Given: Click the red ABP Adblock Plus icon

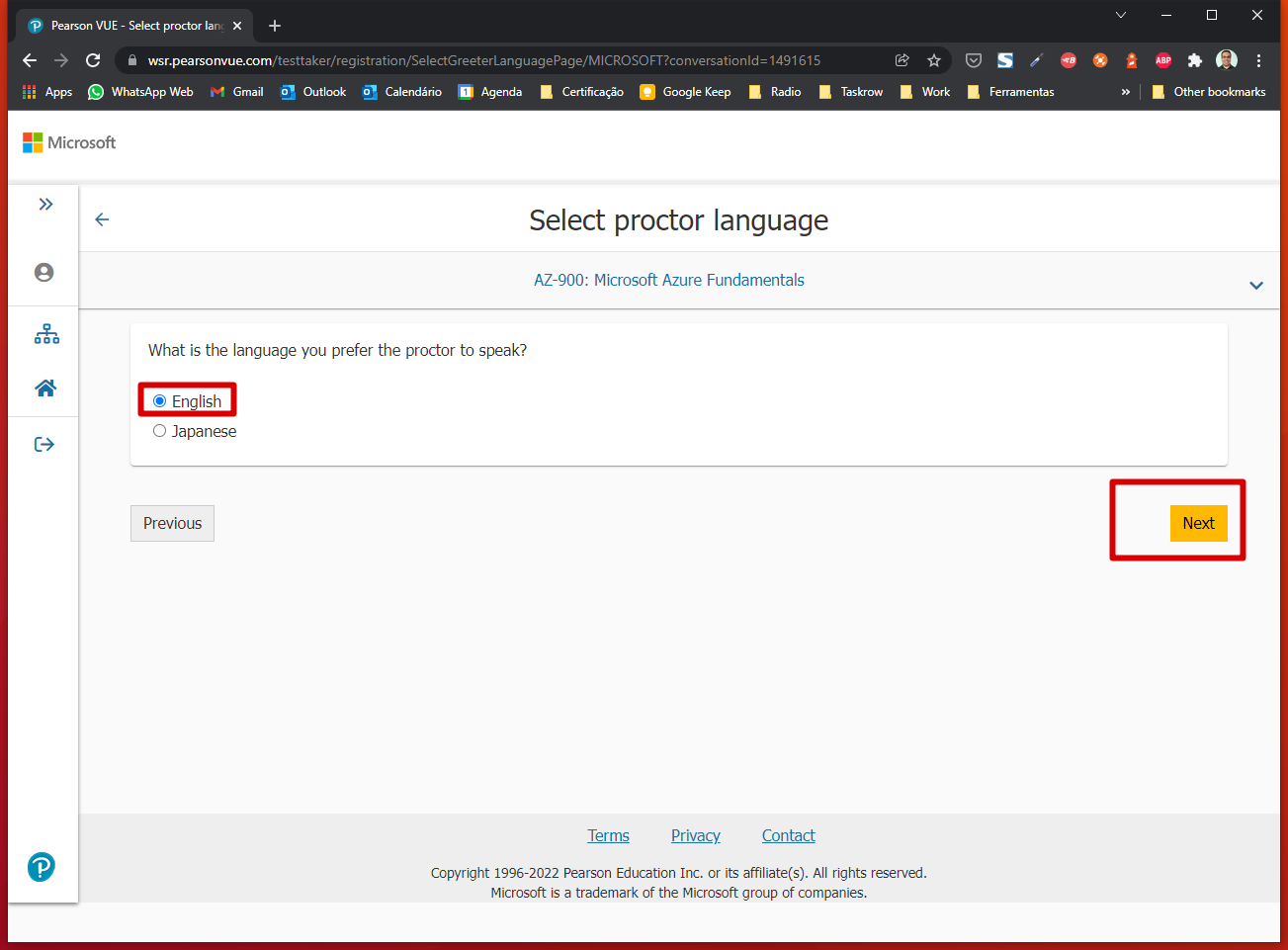Looking at the screenshot, I should click(1163, 60).
